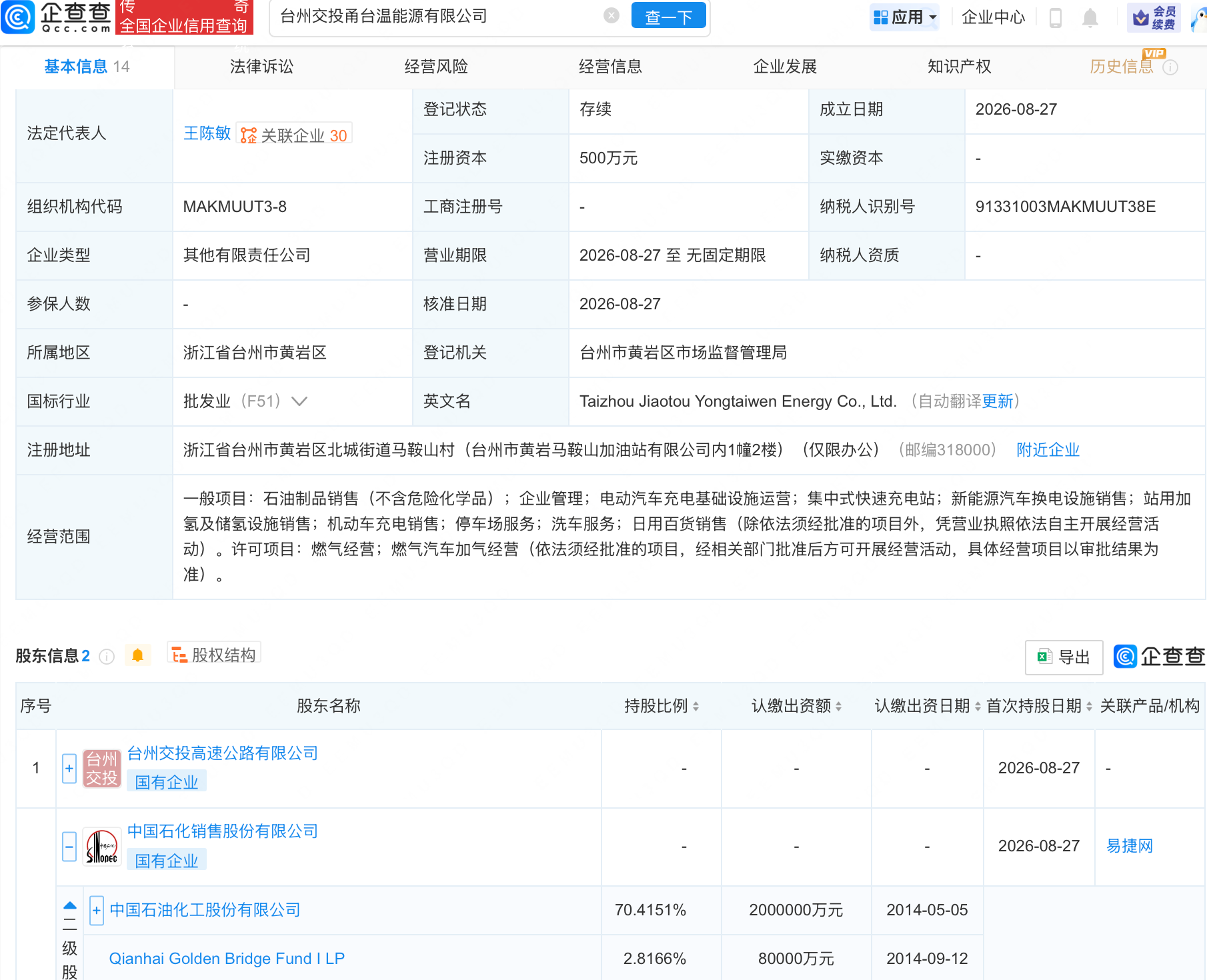The width and height of the screenshot is (1207, 980).
Task: Open 附近企业 nearby companies link
Action: tap(1048, 450)
